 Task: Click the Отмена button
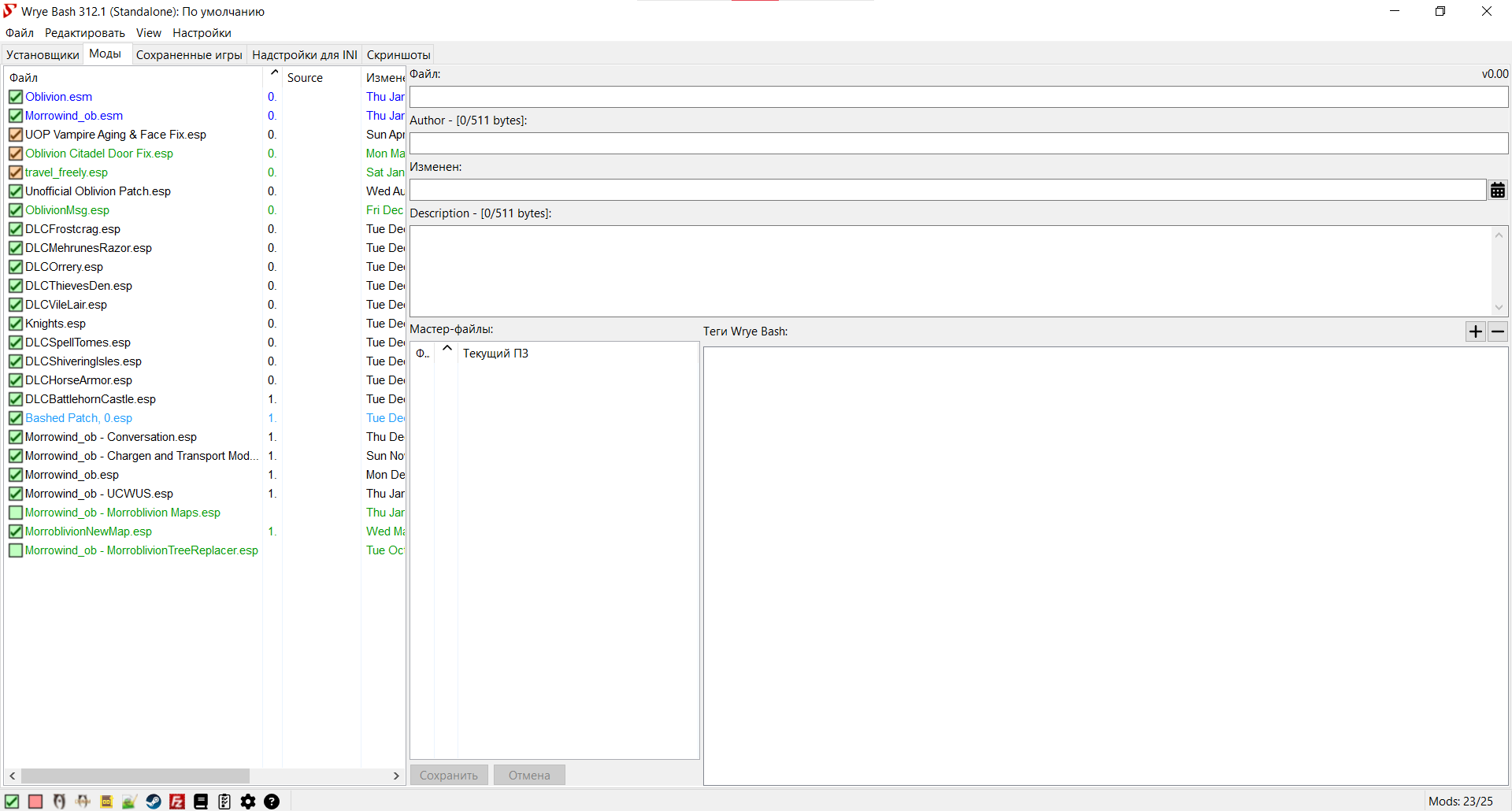coord(529,776)
